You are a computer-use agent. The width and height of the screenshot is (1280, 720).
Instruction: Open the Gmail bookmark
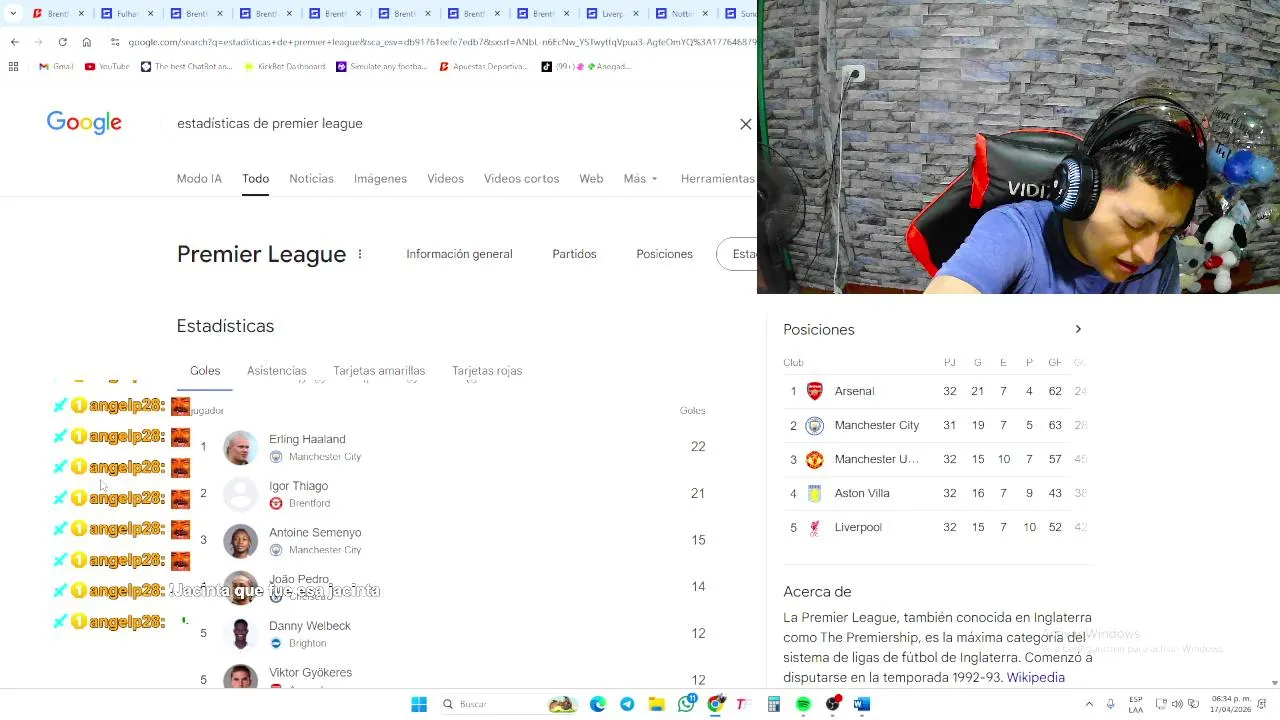pyautogui.click(x=56, y=67)
